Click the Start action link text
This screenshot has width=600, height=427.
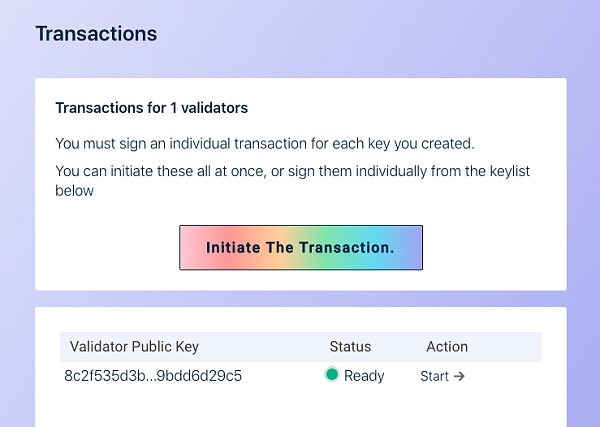tap(435, 377)
